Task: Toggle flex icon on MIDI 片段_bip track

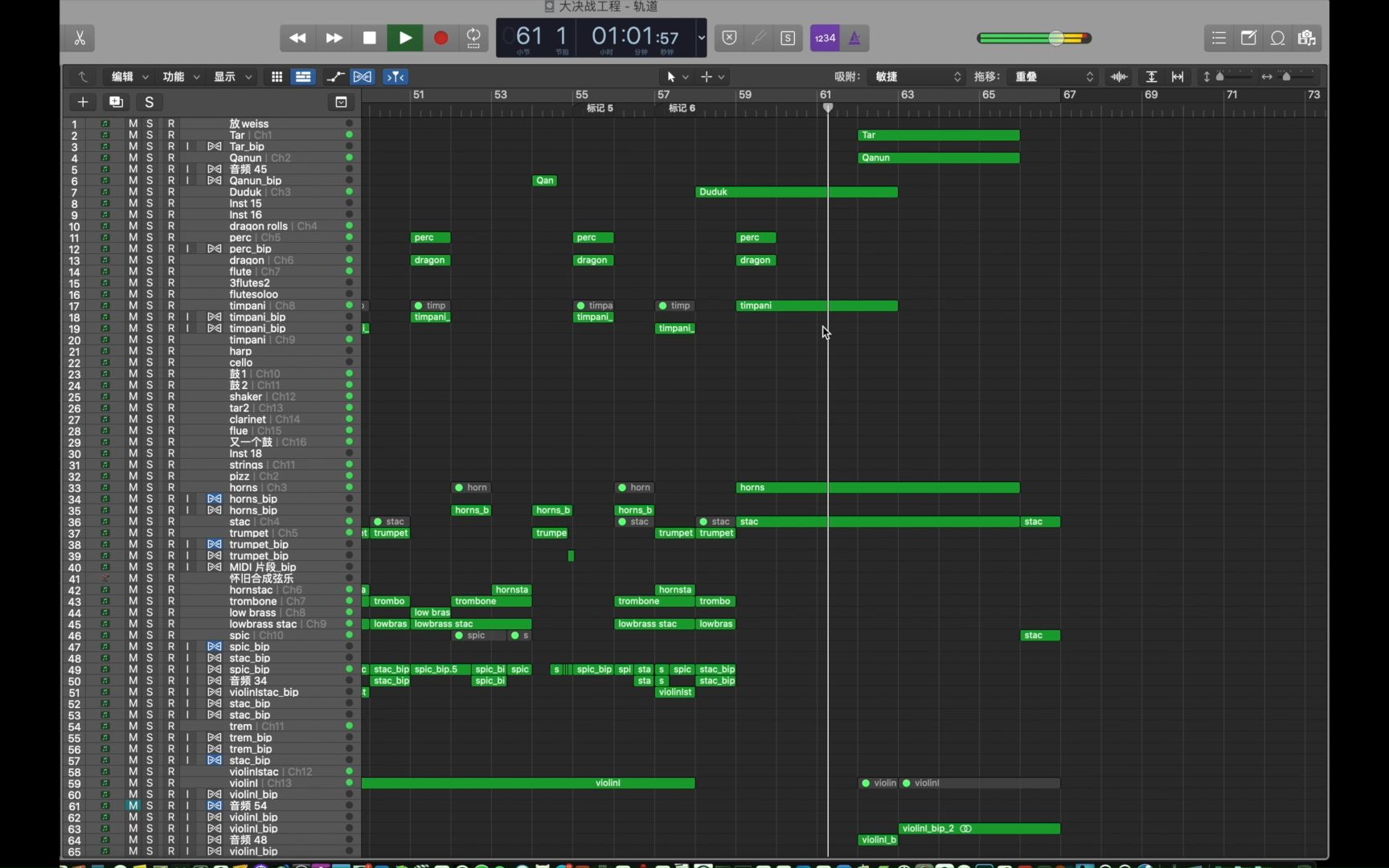Action: click(214, 567)
